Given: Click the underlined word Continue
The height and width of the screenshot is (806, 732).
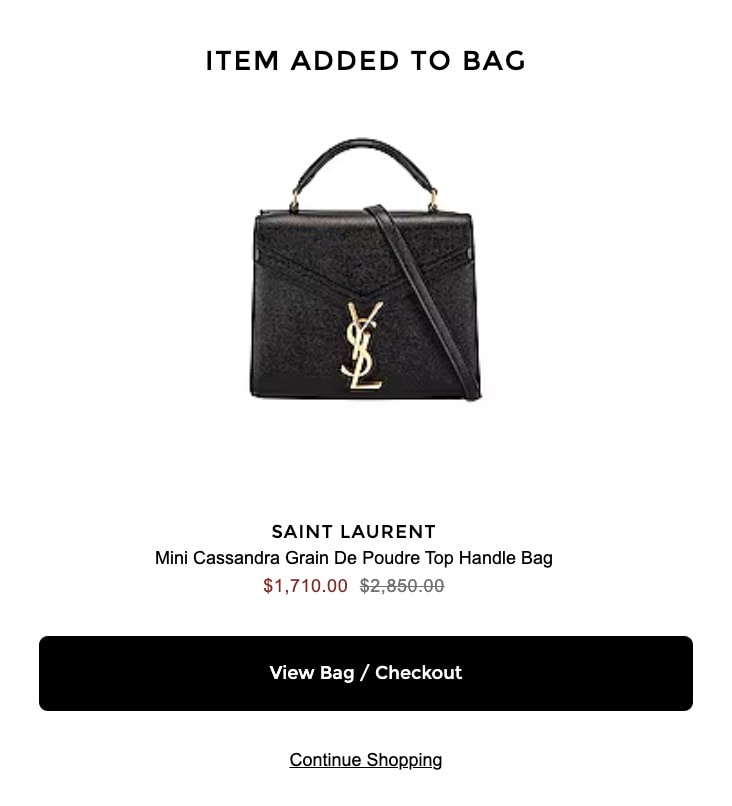Looking at the screenshot, I should 325,760.
